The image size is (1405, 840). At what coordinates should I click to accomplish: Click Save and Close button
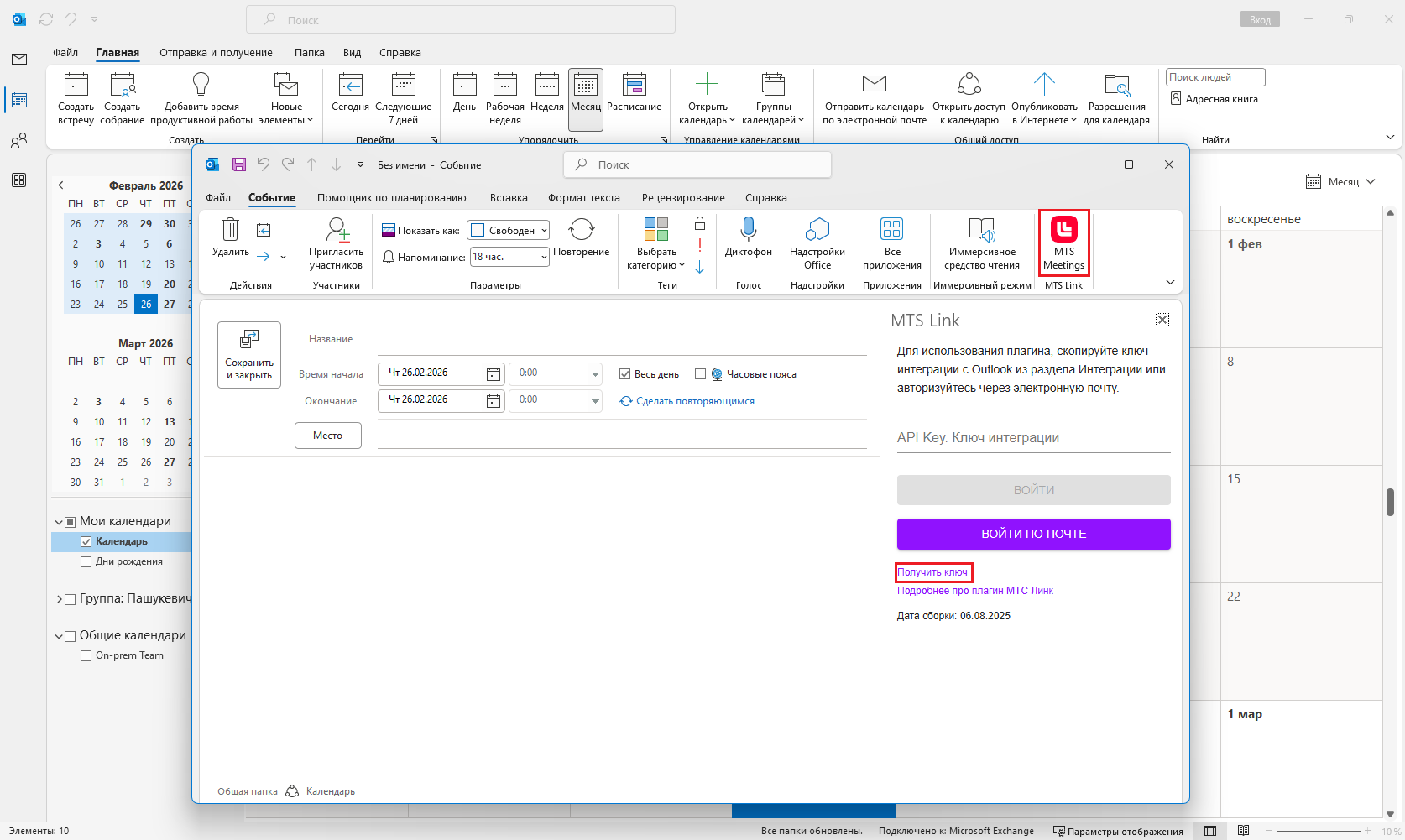(249, 355)
